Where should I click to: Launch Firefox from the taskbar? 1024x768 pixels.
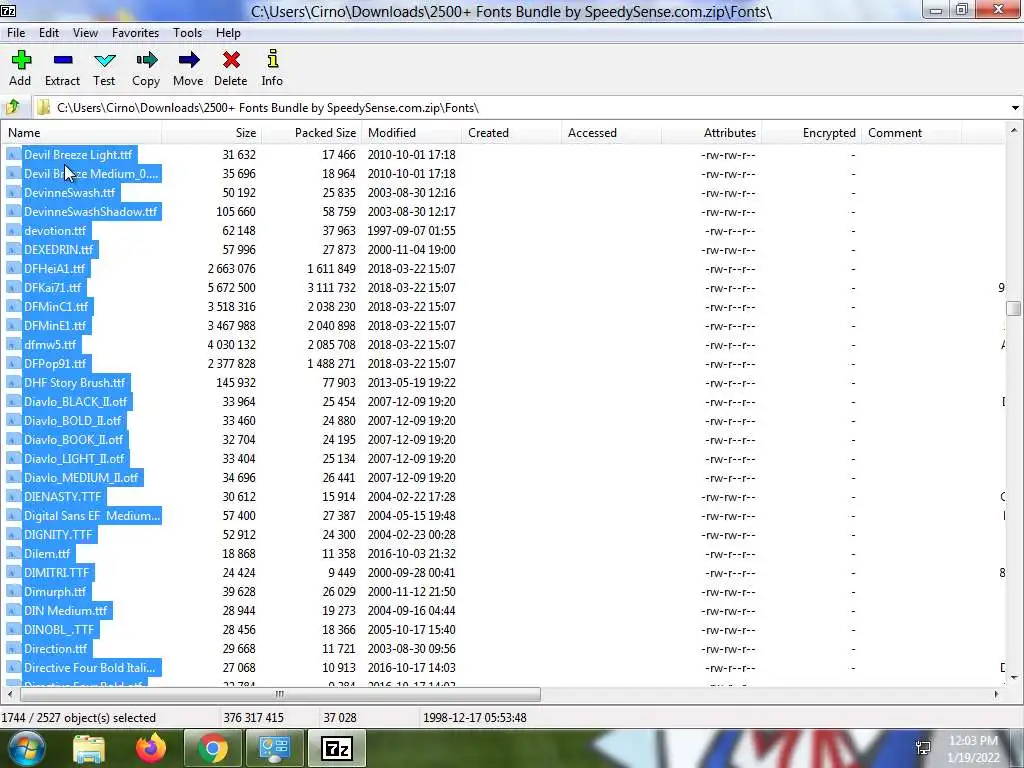click(151, 748)
